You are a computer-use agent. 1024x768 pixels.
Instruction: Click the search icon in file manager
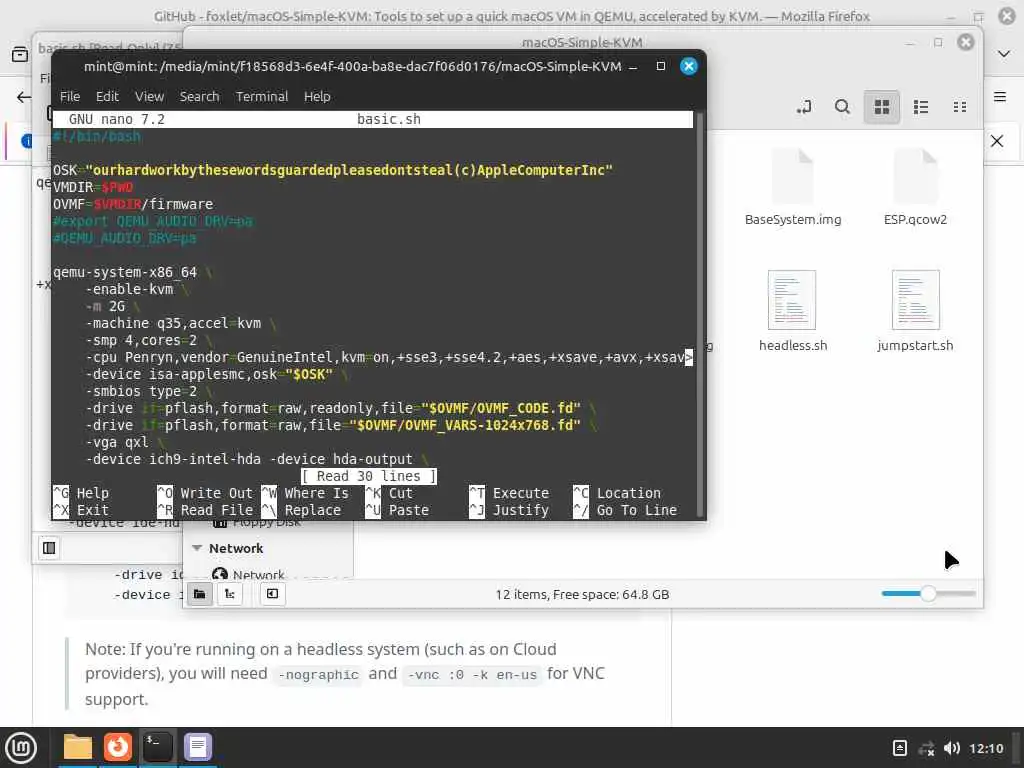coord(842,106)
